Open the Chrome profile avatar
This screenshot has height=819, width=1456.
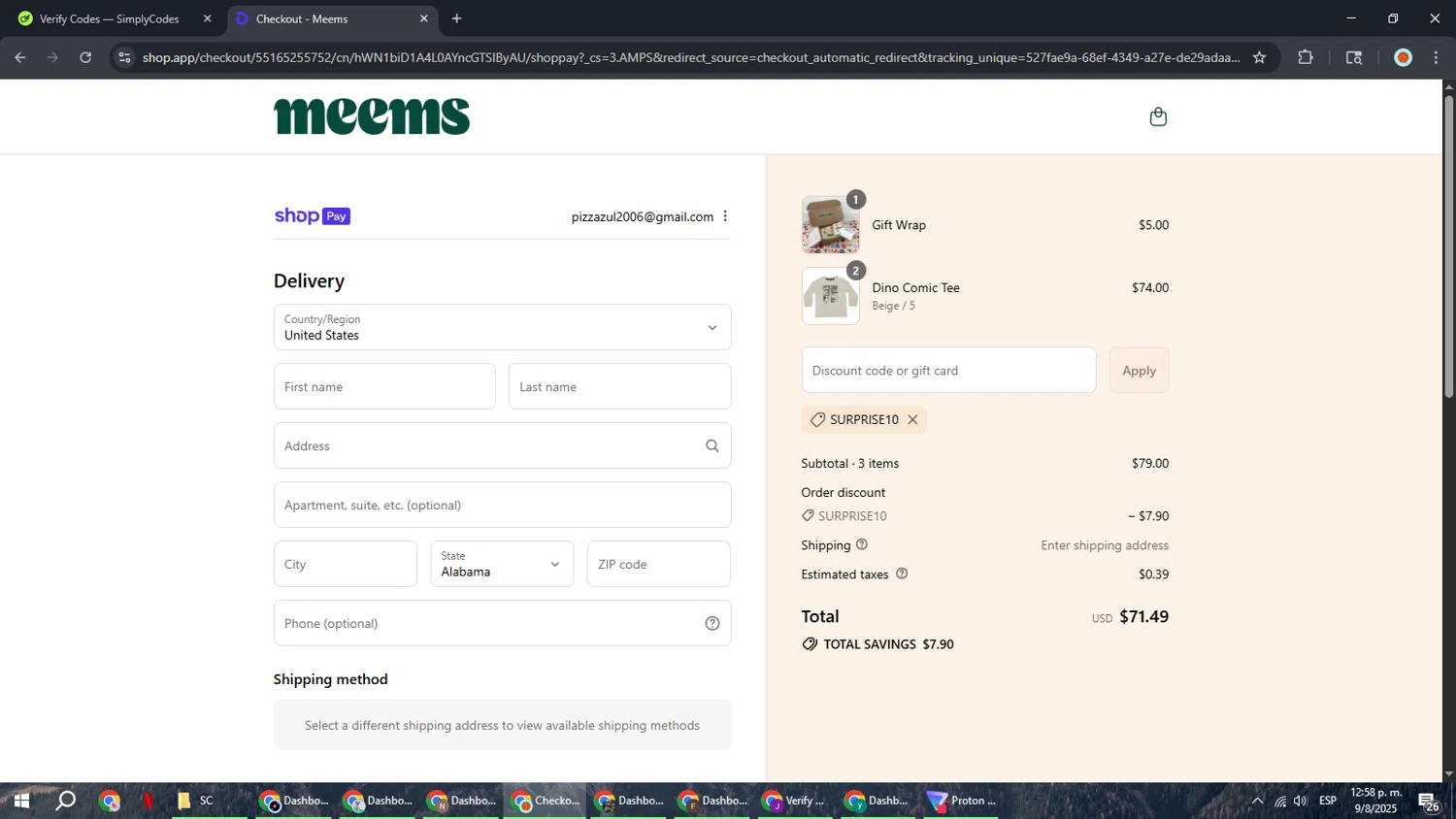click(1403, 57)
